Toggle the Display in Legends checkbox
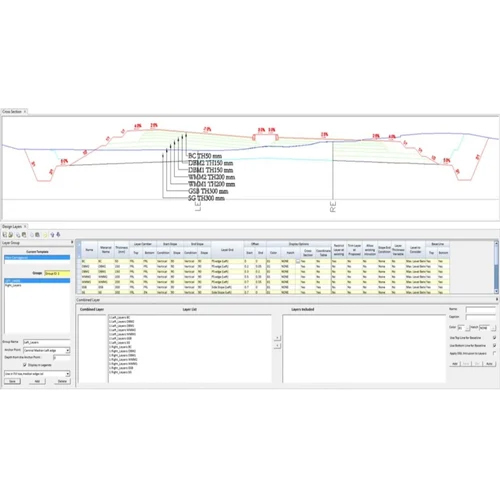 pyautogui.click(x=25, y=365)
